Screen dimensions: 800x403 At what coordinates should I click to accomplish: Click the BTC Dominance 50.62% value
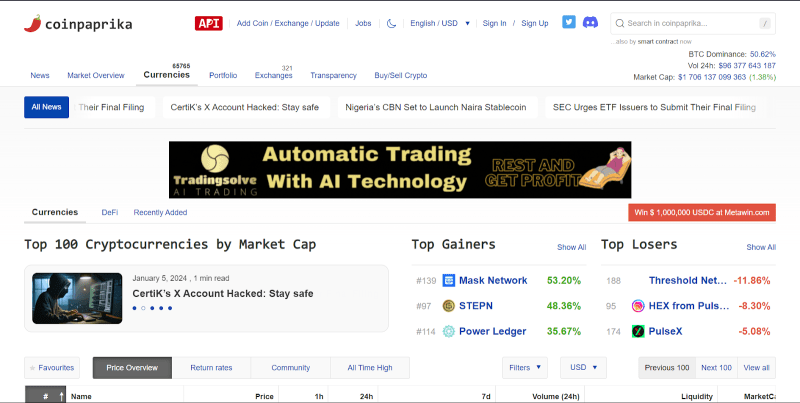click(763, 54)
